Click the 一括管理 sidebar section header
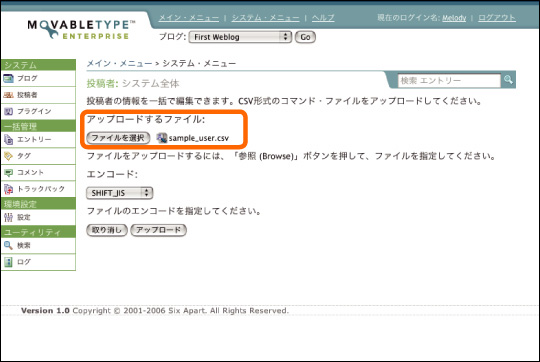Viewport: 540px width, 362px height. [x=38, y=126]
